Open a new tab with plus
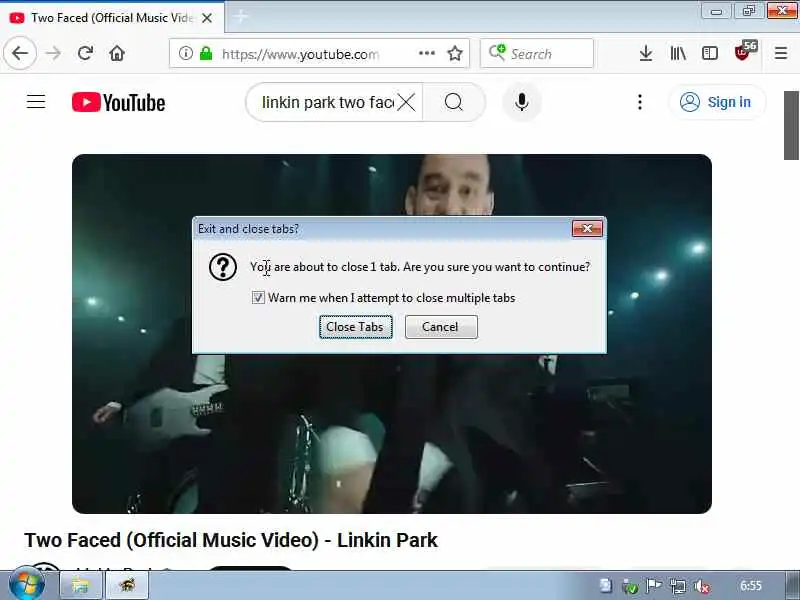This screenshot has width=800, height=600. 241,17
